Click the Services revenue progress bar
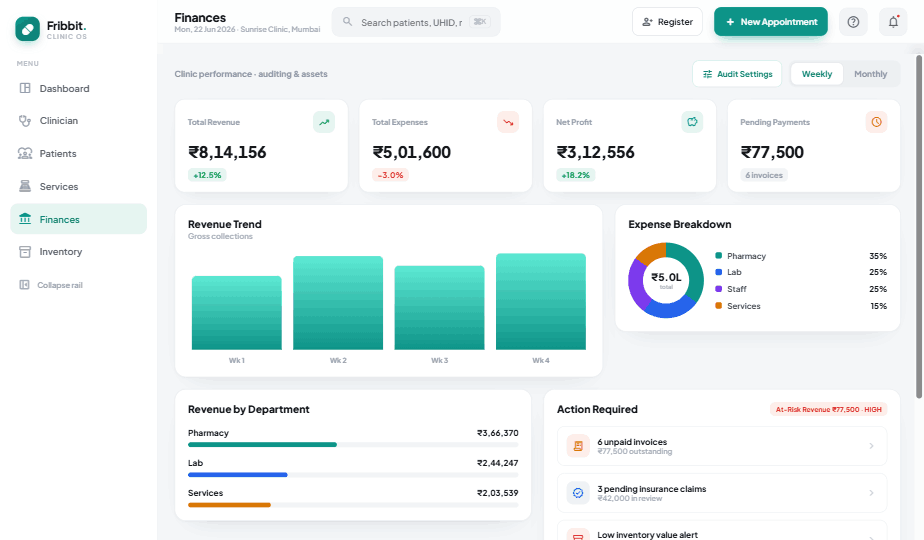 353,505
